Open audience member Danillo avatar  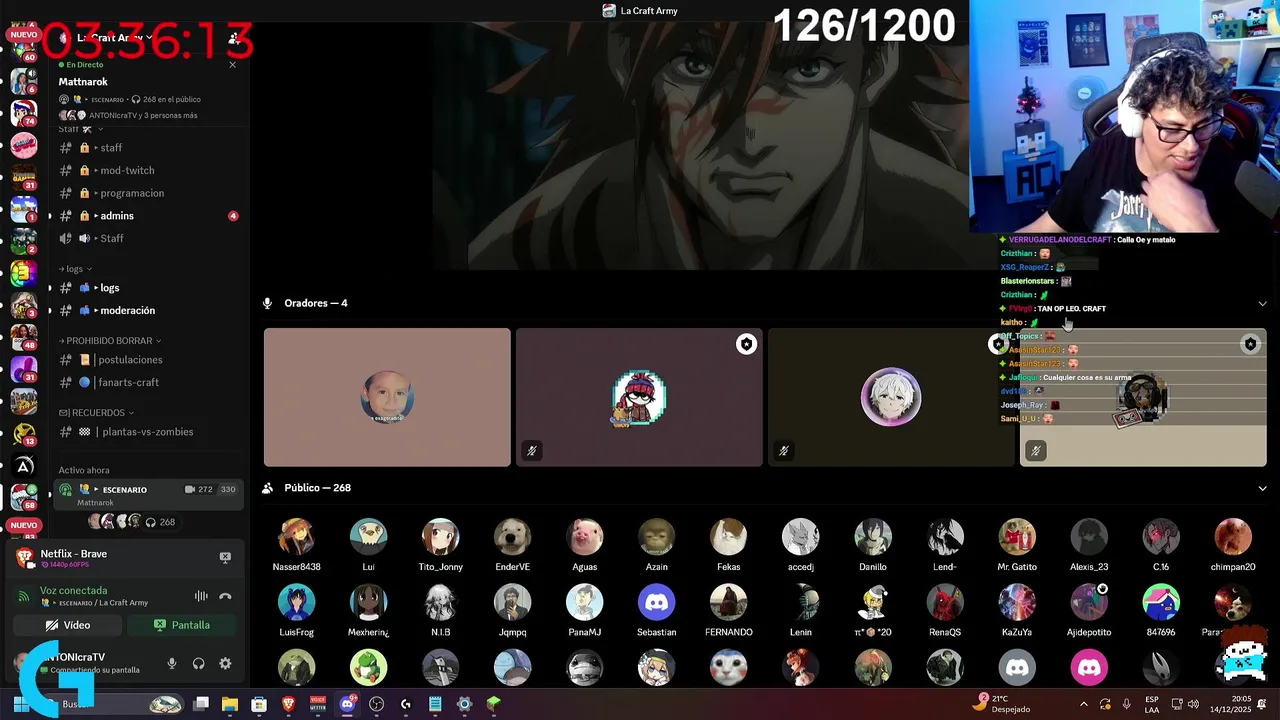click(x=872, y=537)
